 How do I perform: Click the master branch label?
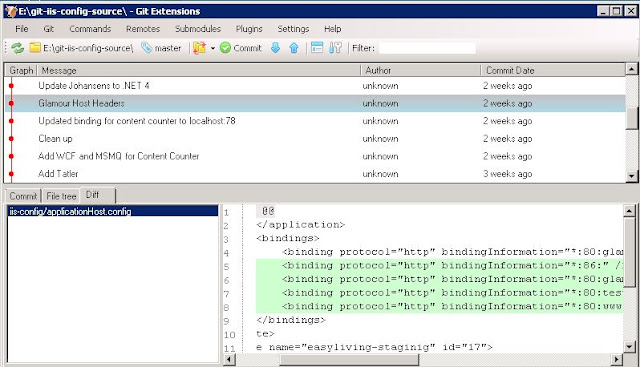[162, 48]
